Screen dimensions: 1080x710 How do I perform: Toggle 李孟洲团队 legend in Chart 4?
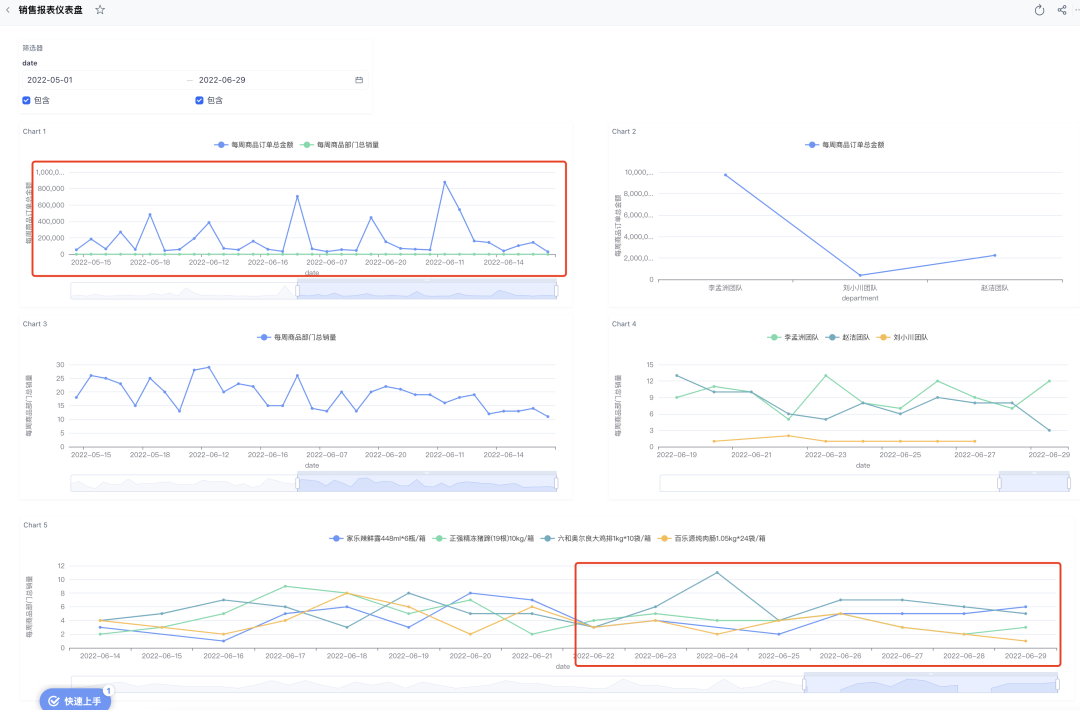coord(793,337)
